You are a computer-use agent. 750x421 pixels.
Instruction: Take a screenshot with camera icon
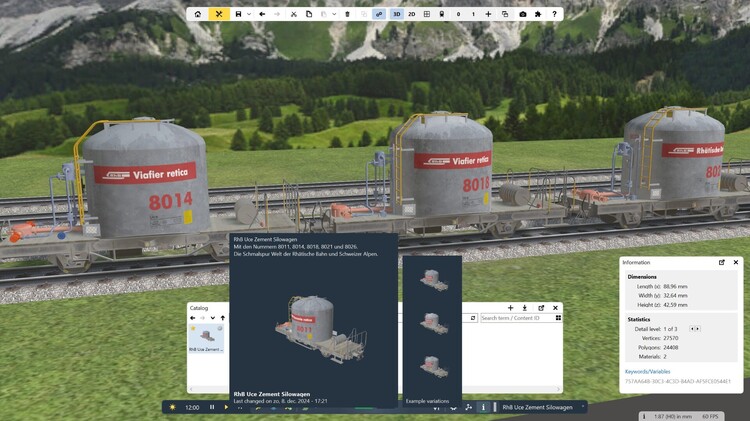523,14
